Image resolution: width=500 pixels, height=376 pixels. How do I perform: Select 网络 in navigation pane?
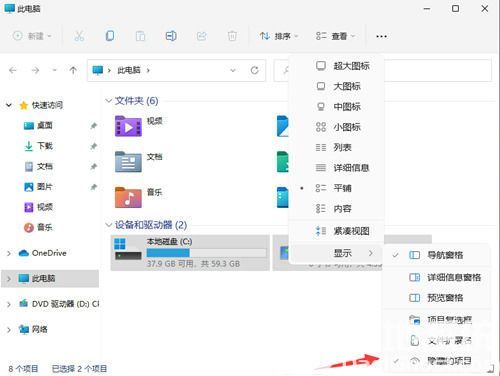coord(39,330)
